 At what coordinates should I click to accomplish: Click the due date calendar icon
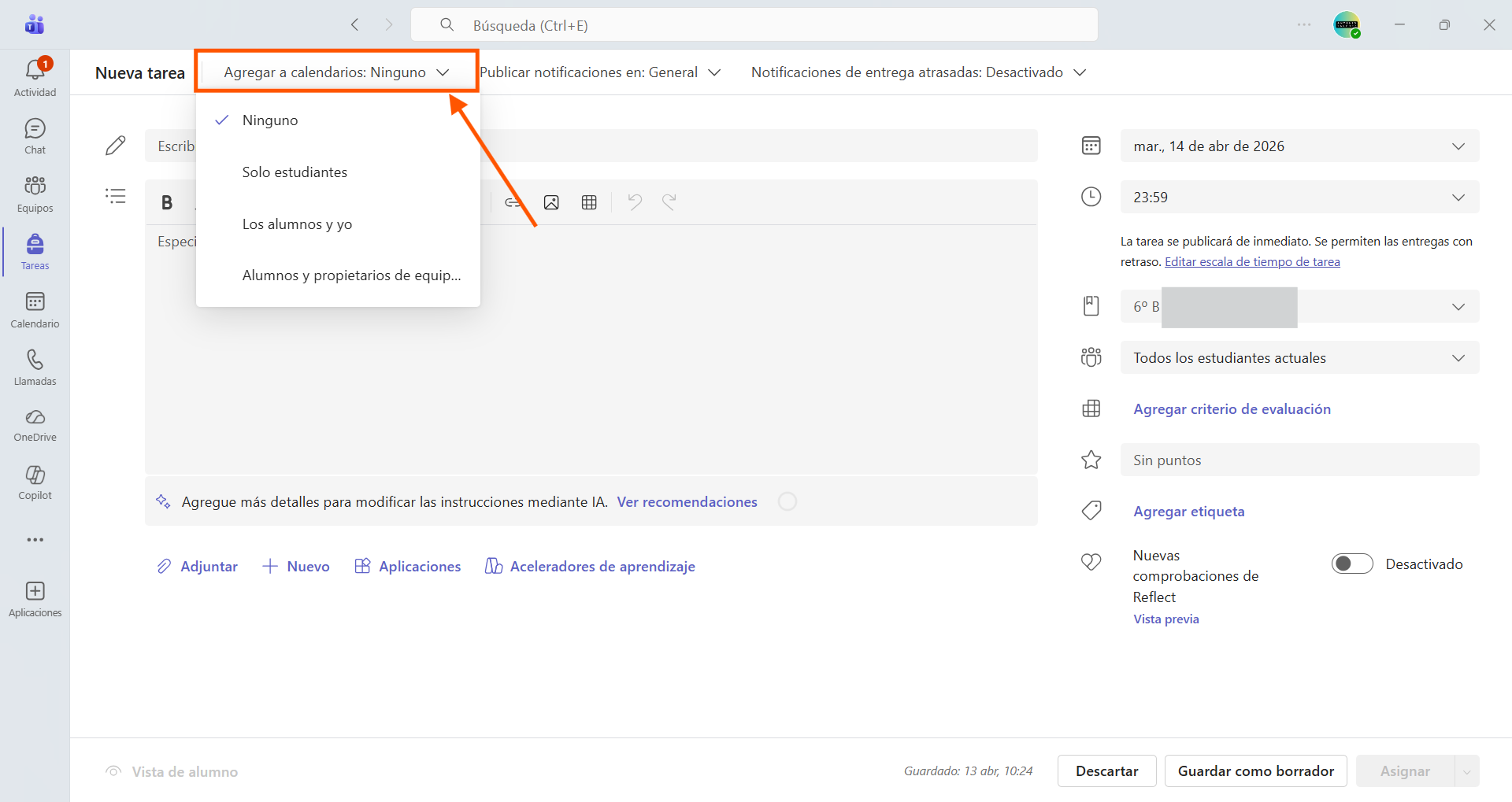click(x=1091, y=146)
